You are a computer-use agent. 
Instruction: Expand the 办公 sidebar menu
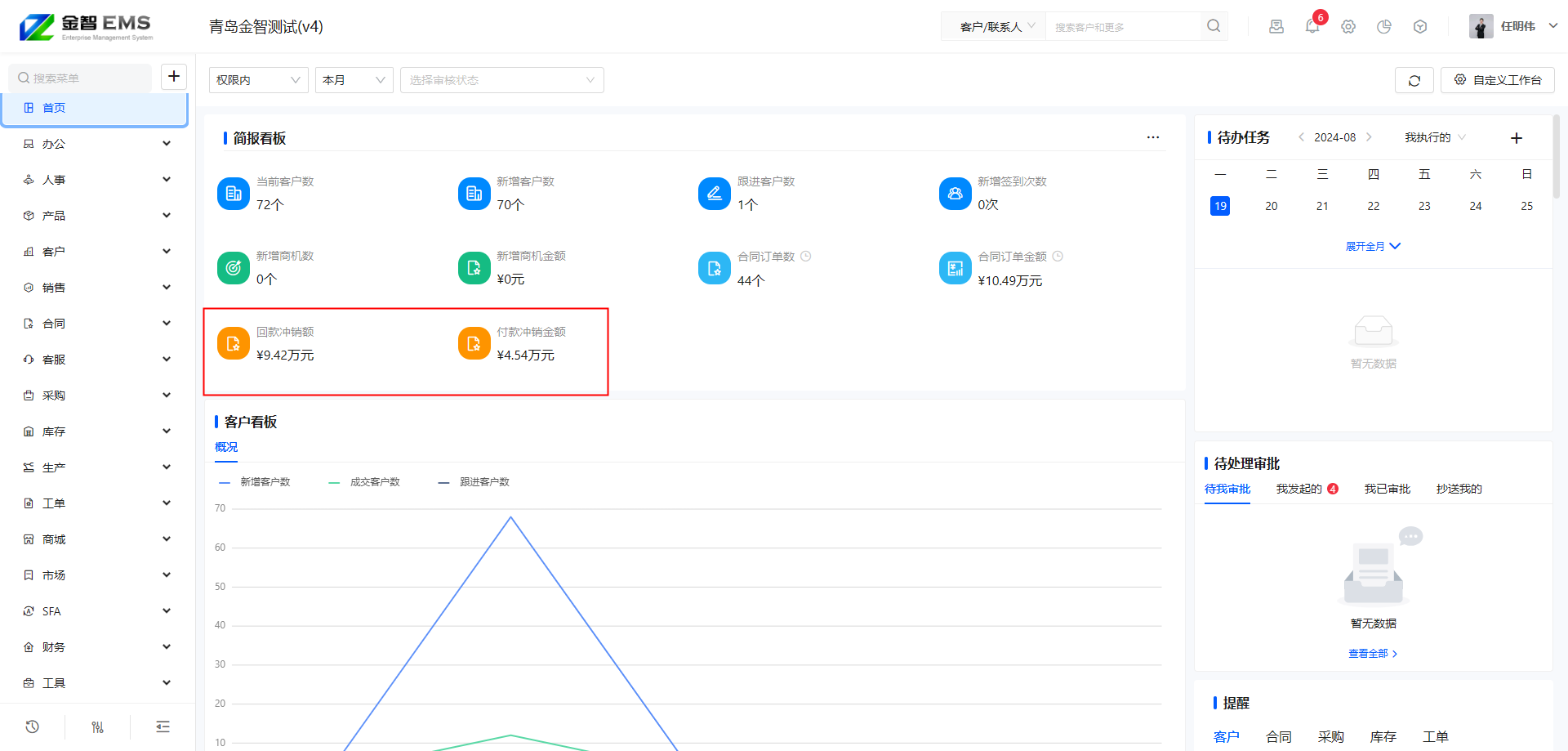[98, 144]
